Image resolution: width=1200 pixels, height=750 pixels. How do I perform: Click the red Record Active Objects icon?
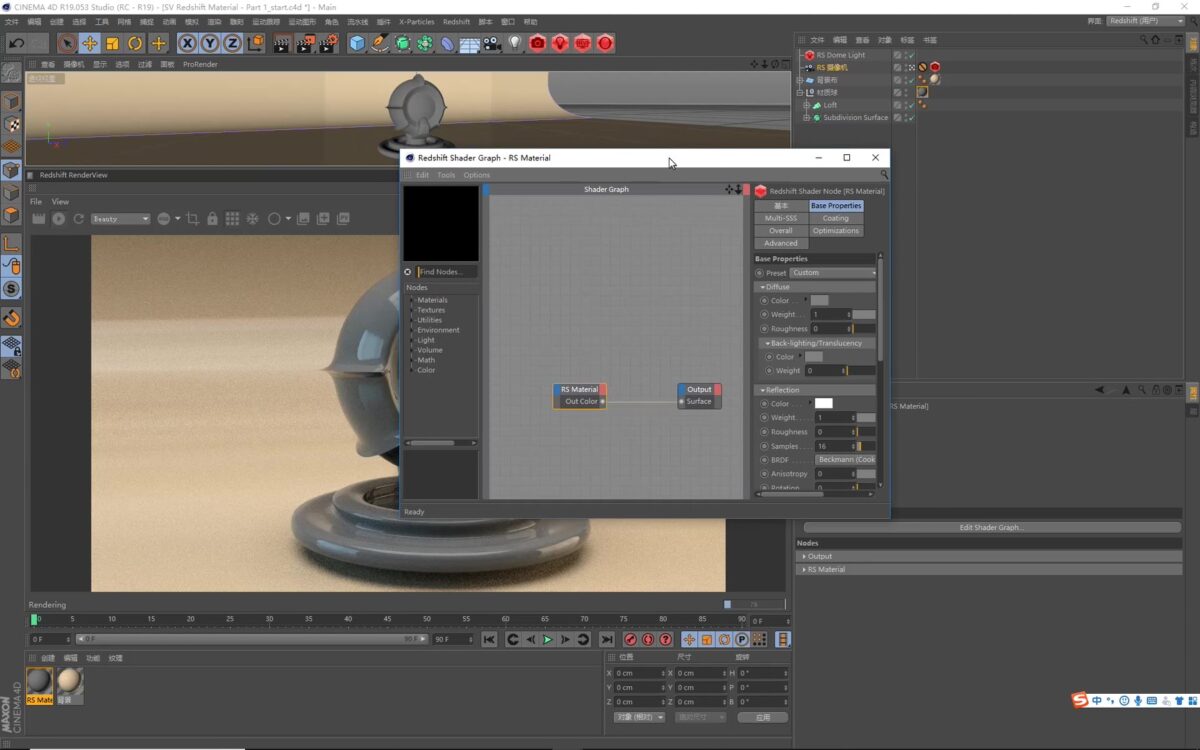(x=630, y=639)
